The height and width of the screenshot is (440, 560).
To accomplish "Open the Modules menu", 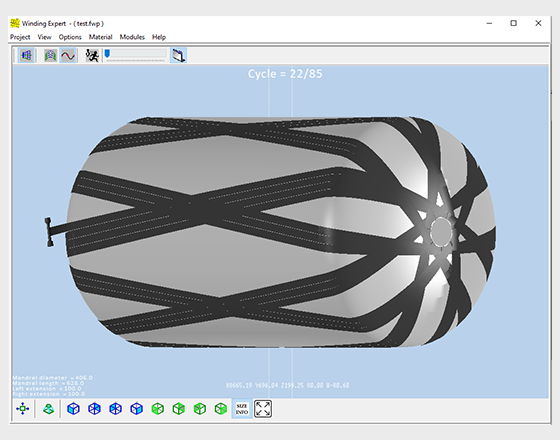I will (x=132, y=37).
